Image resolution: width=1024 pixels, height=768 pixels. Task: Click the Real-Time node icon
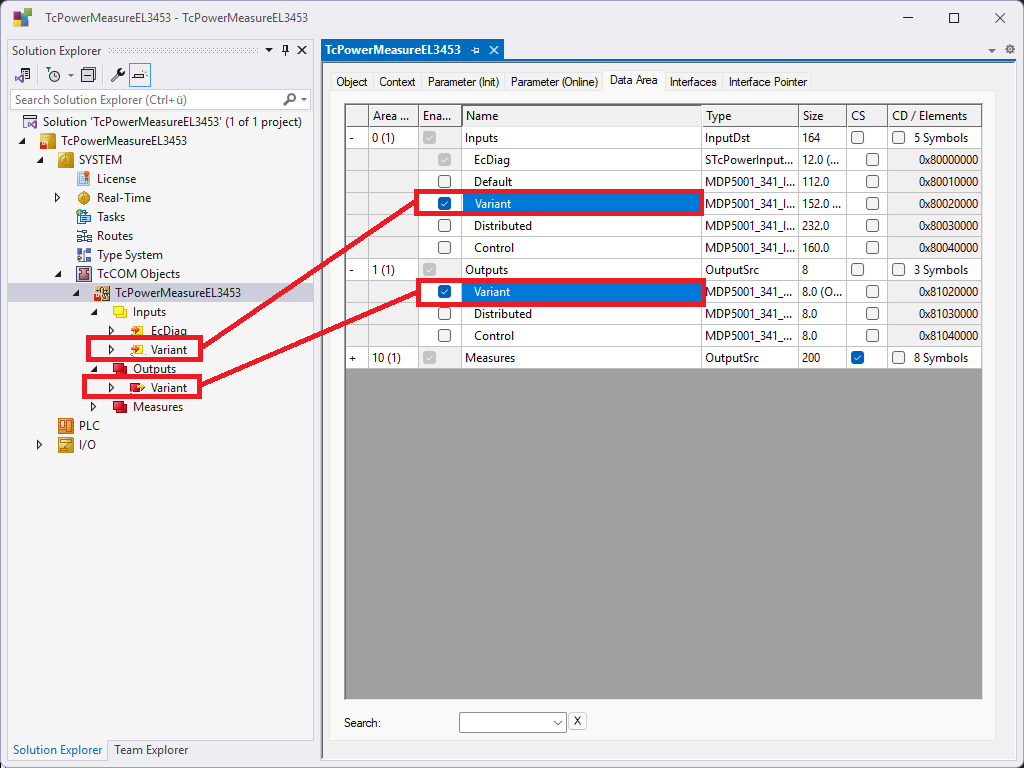[x=84, y=198]
